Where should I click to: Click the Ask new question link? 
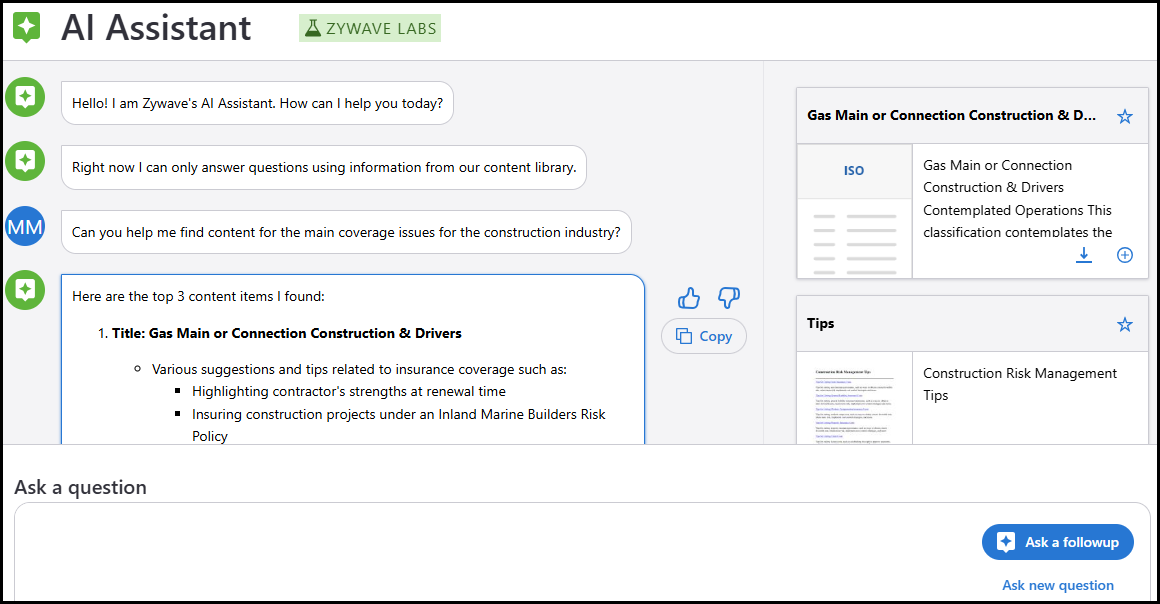click(x=1057, y=585)
